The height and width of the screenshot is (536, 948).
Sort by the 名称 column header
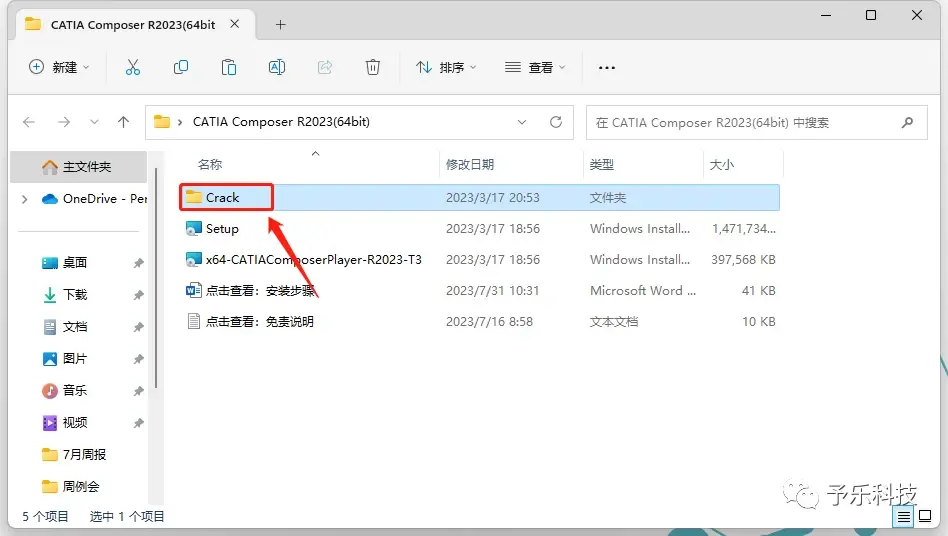click(x=210, y=164)
